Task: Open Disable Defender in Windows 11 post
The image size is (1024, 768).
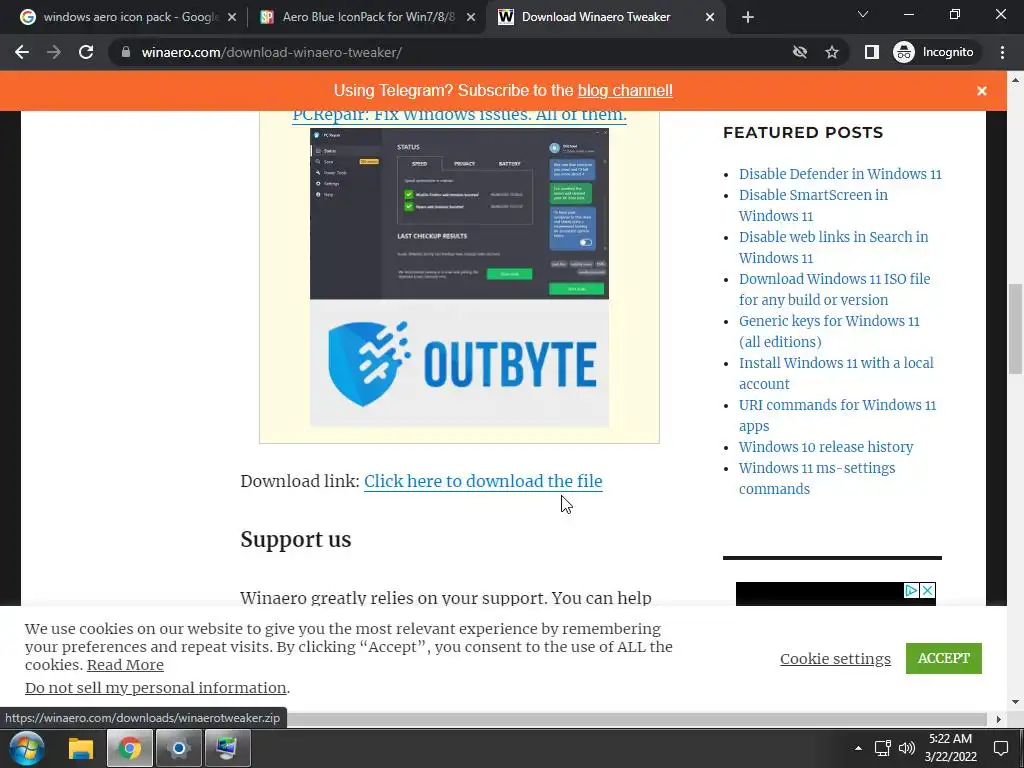Action: click(840, 174)
